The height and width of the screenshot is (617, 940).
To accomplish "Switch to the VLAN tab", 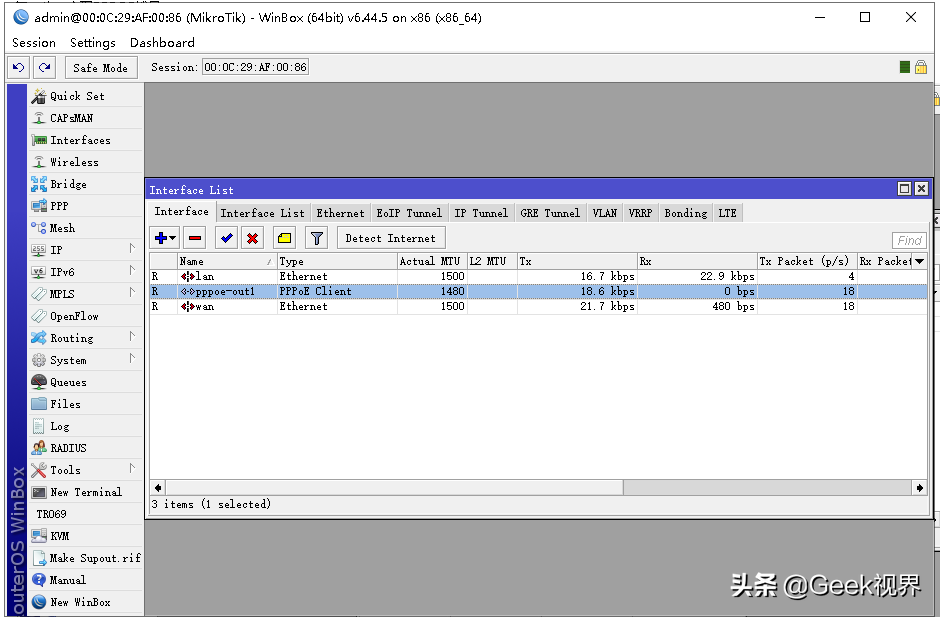I will [604, 213].
